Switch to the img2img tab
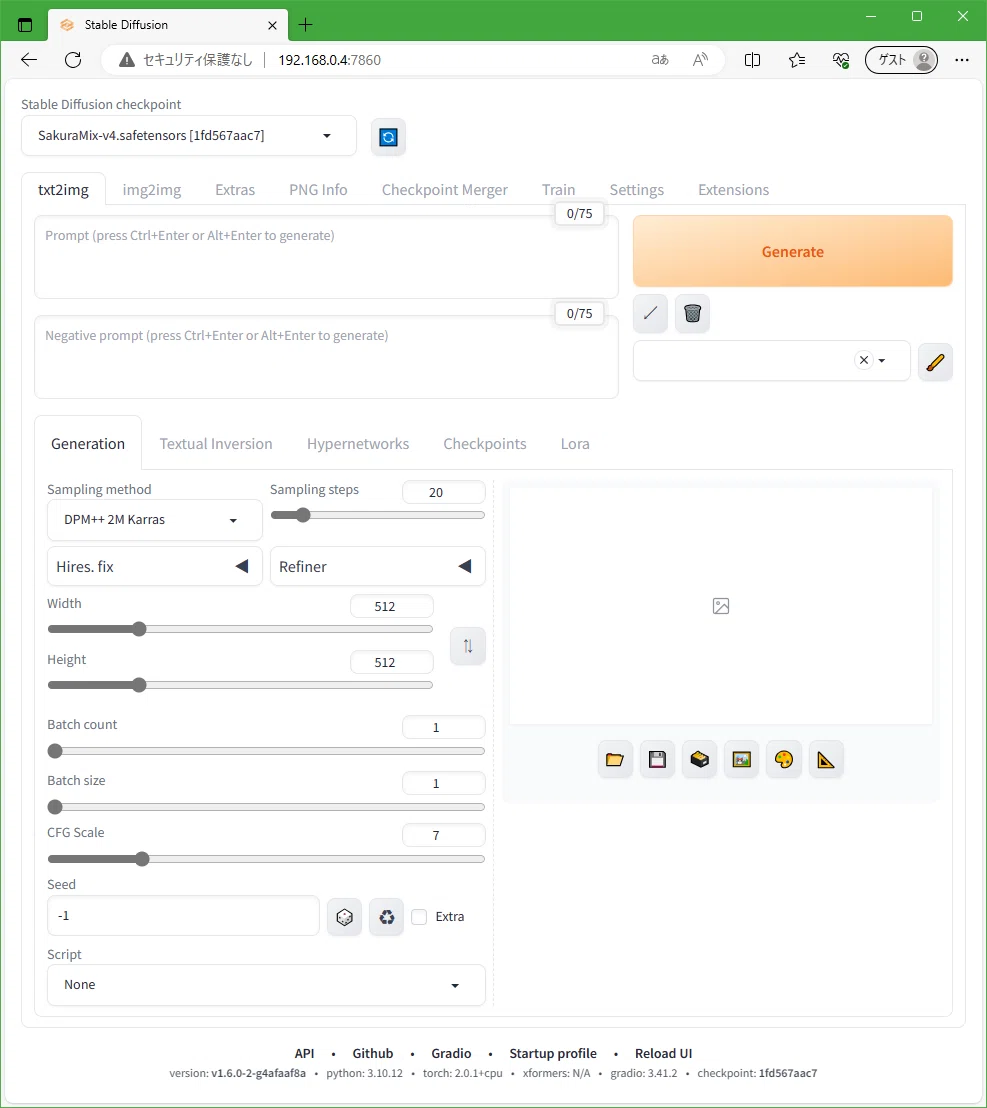This screenshot has width=987, height=1108. (152, 190)
